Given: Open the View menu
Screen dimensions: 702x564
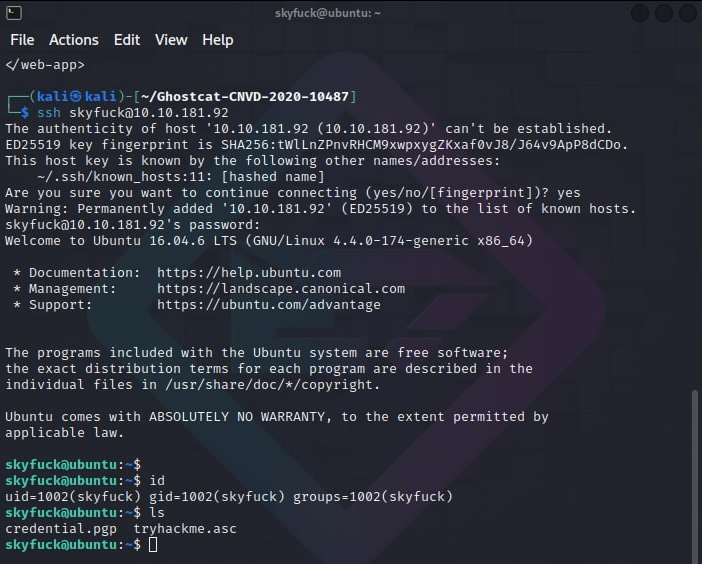Looking at the screenshot, I should click(171, 40).
